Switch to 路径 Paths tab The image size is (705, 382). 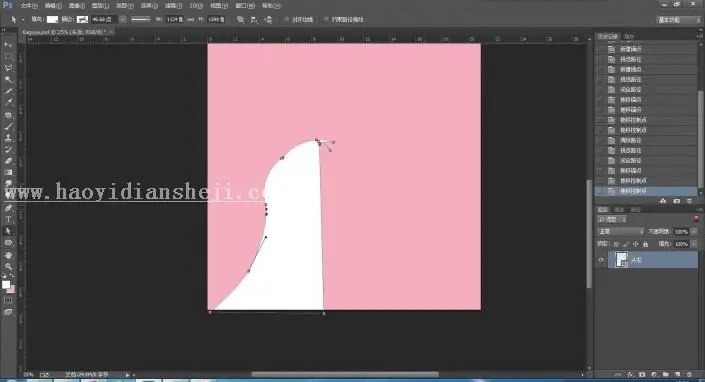[x=635, y=209]
